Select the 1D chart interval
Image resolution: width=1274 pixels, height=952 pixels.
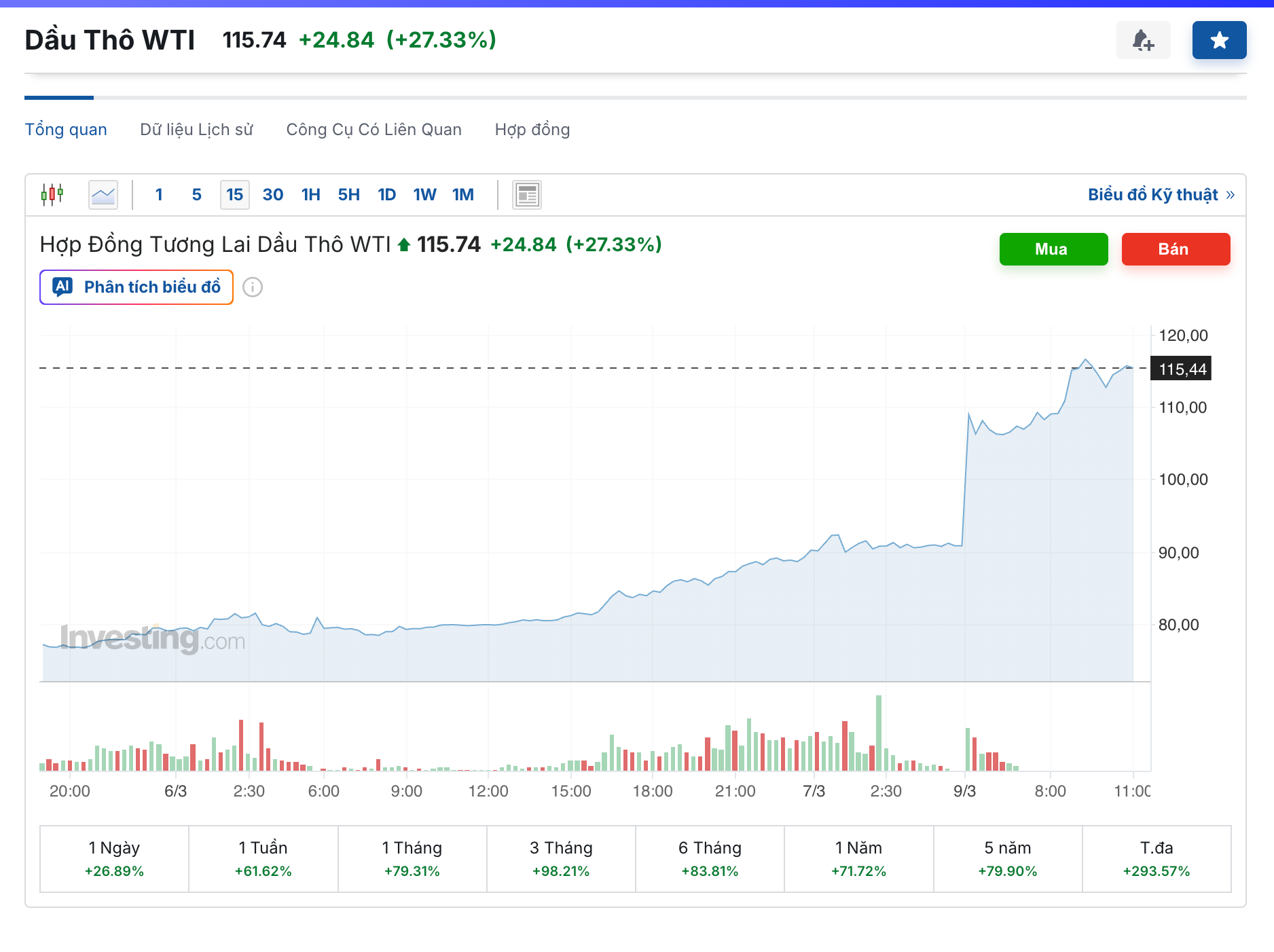click(386, 195)
